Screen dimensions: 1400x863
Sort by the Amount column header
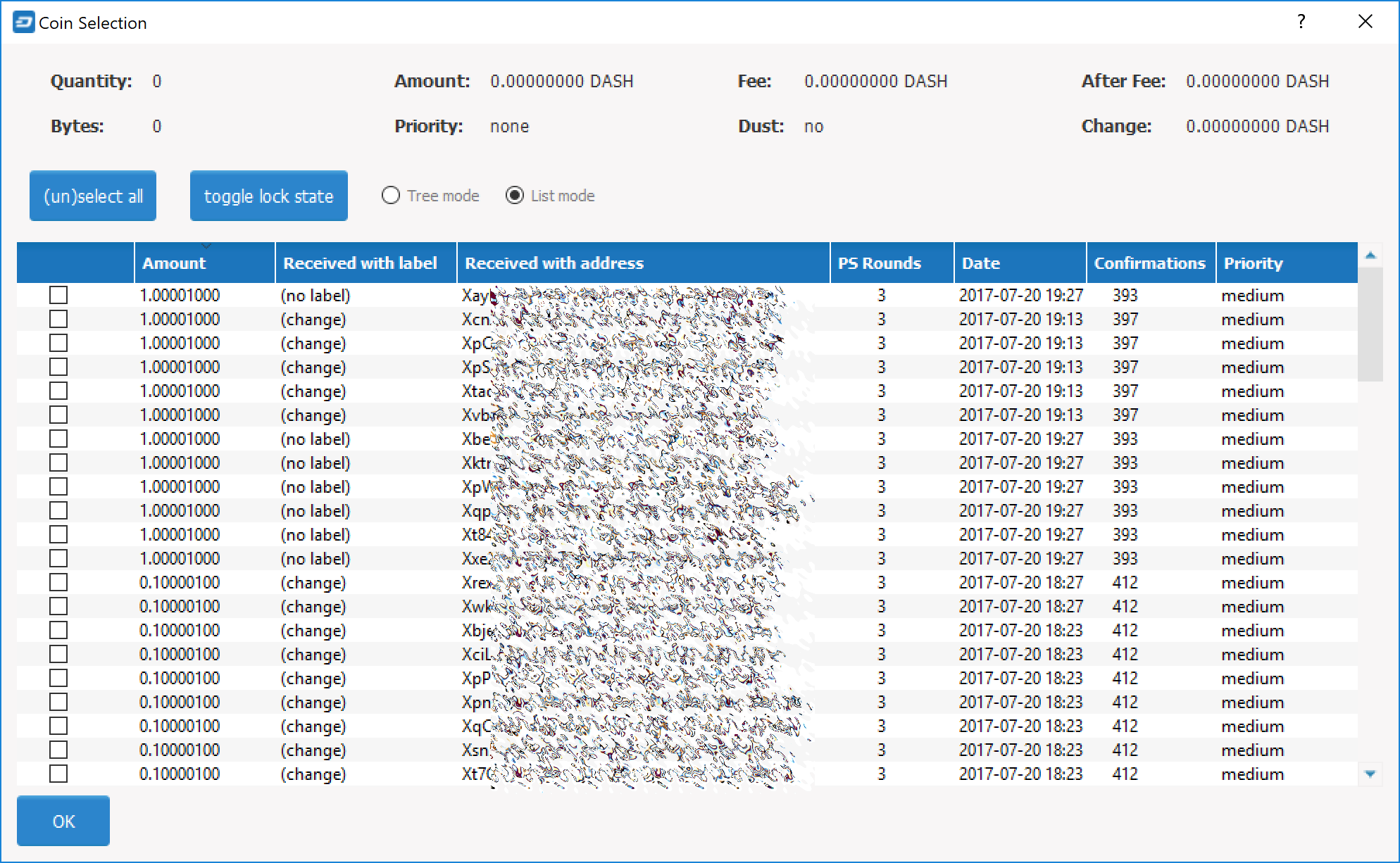(205, 263)
